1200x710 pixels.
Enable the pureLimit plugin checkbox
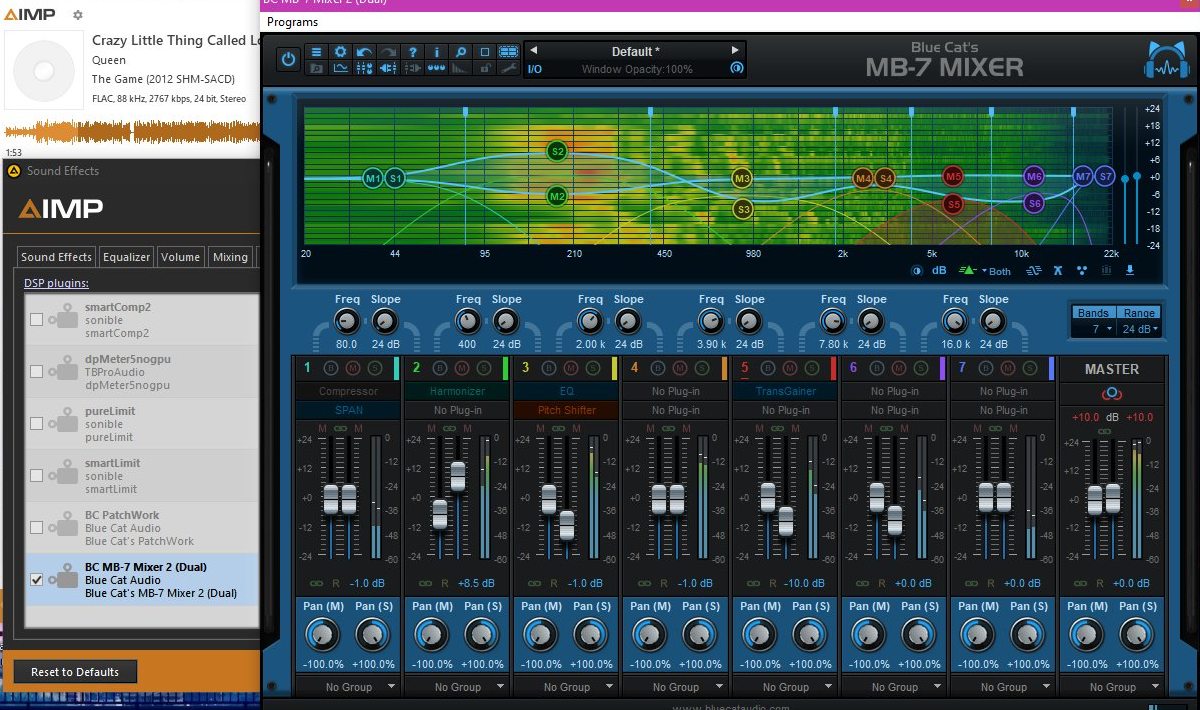pyautogui.click(x=37, y=424)
